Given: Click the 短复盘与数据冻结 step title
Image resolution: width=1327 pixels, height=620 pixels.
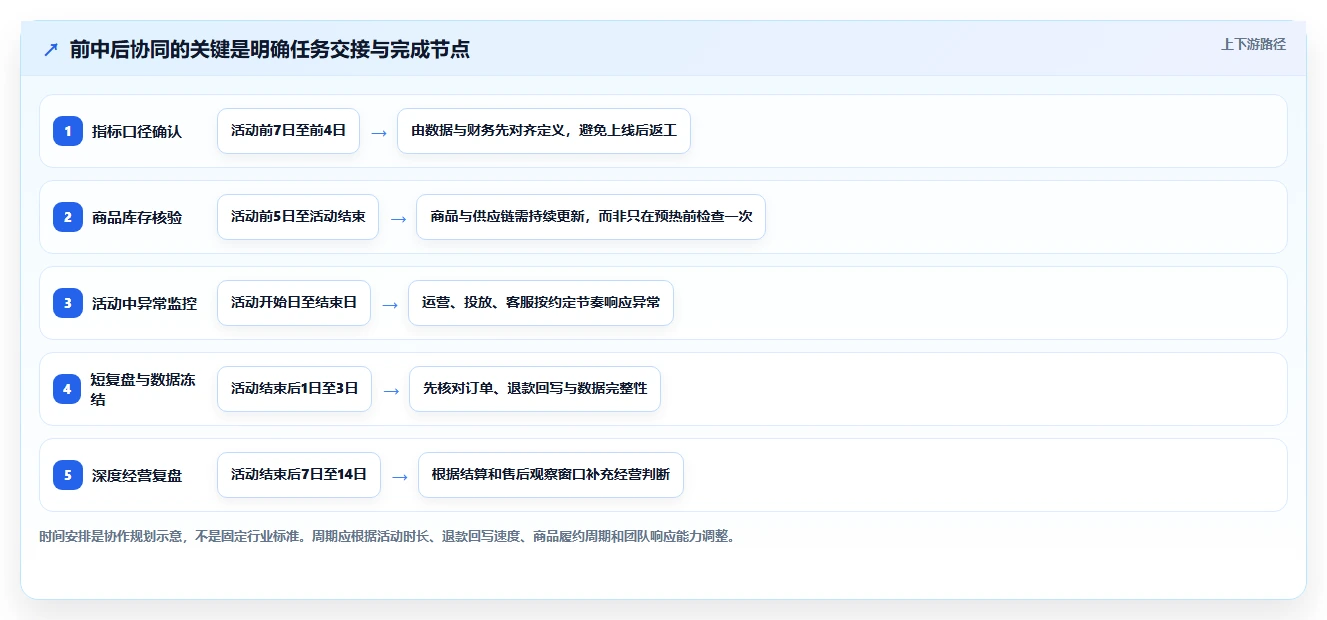Looking at the screenshot, I should [143, 389].
